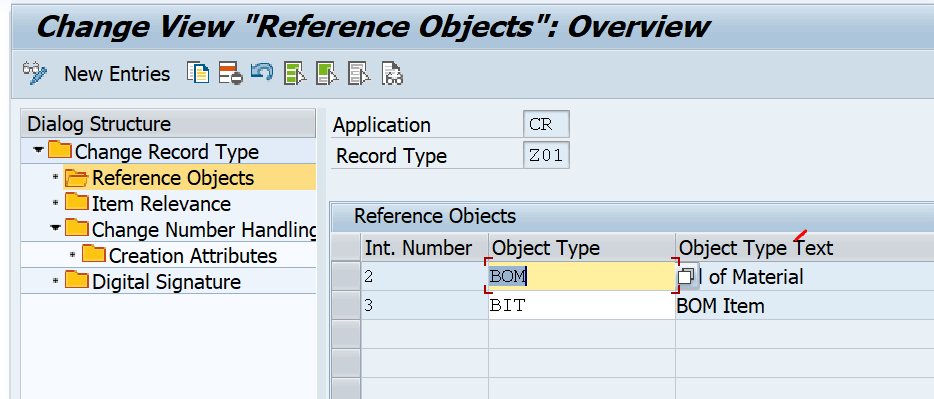Select the row with Int. Number 2
934x399 pixels.
pos(345,276)
